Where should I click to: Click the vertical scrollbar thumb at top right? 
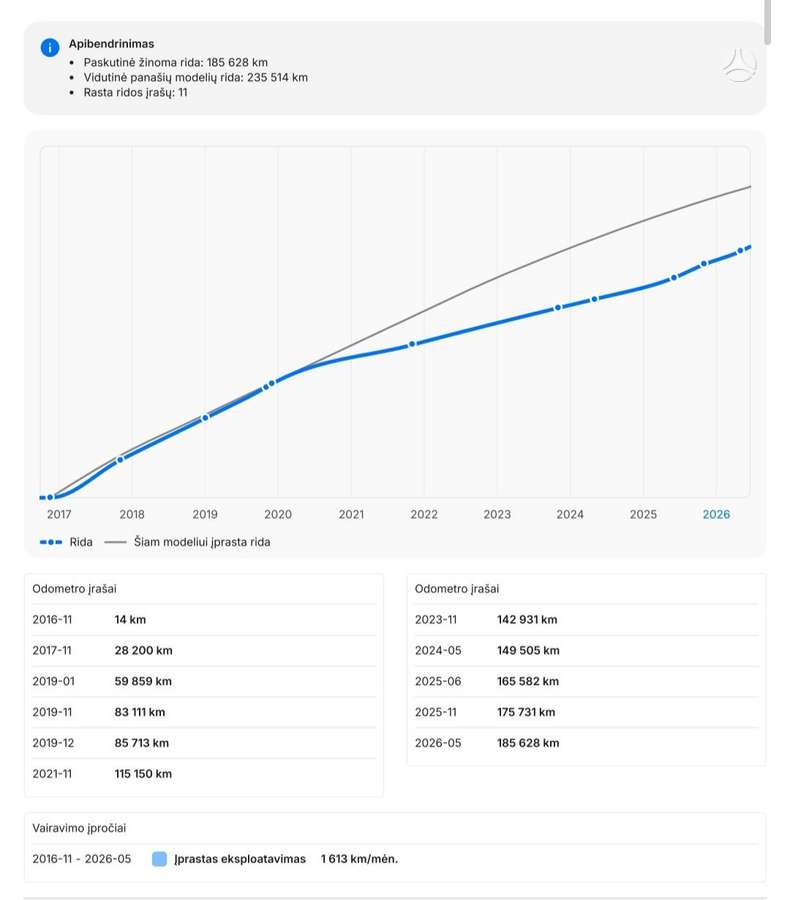pyautogui.click(x=768, y=22)
